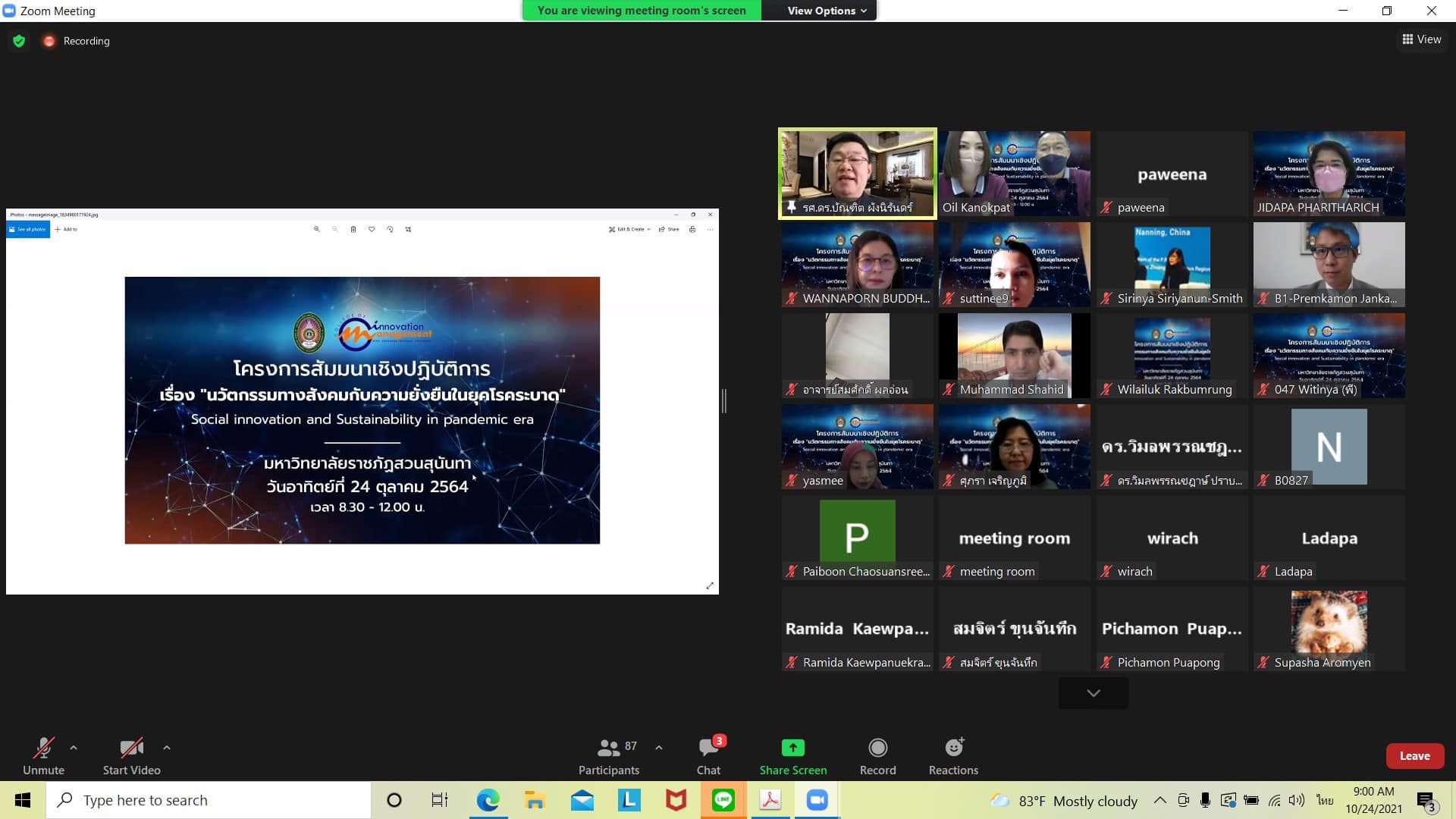Grab the divider handle between shared screen and gallery
Screen dimensions: 1456x819
pyautogui.click(x=724, y=401)
